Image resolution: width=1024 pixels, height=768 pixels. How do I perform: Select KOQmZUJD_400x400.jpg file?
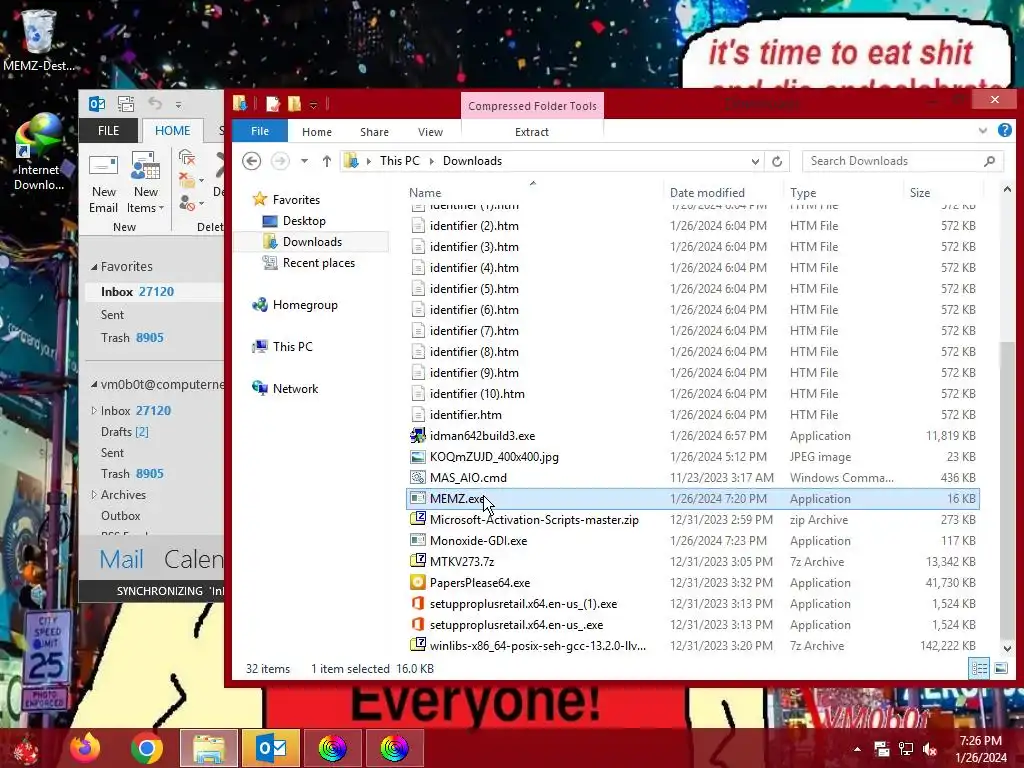tap(494, 456)
